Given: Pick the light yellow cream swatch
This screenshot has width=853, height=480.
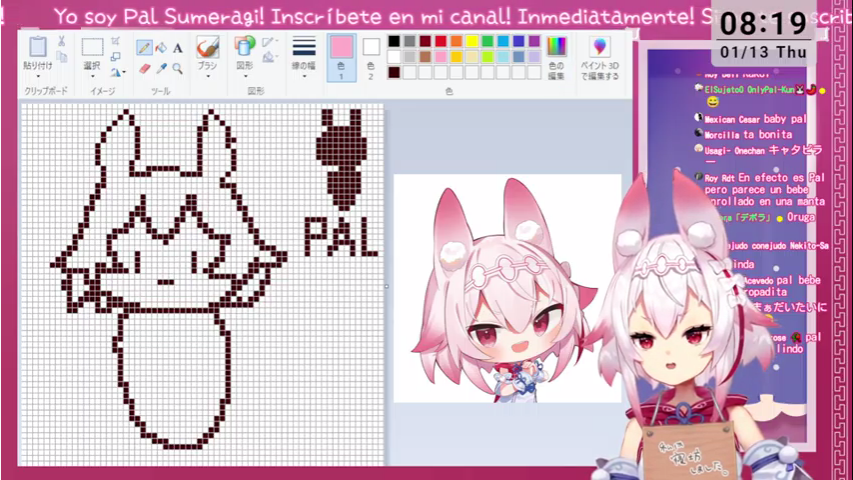Looking at the screenshot, I should pos(472,57).
